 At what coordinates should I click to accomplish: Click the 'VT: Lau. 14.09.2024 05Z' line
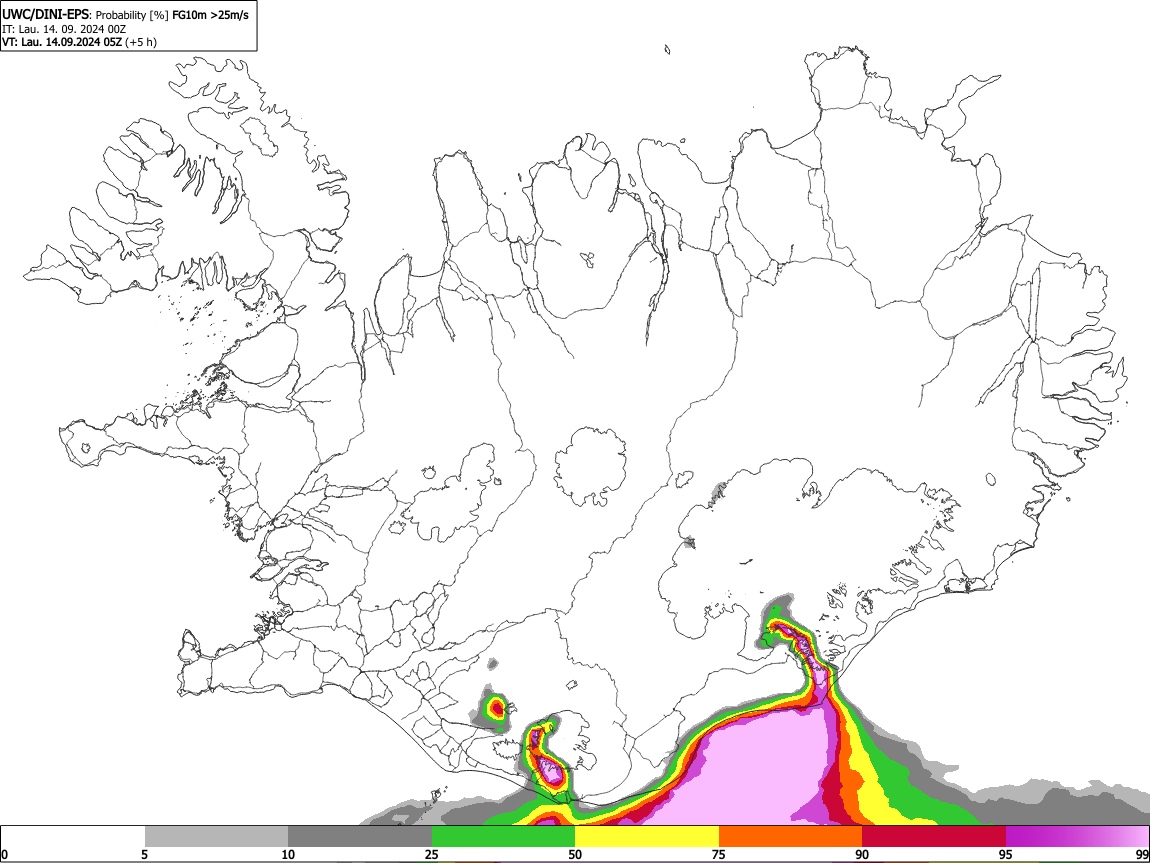tap(62, 42)
